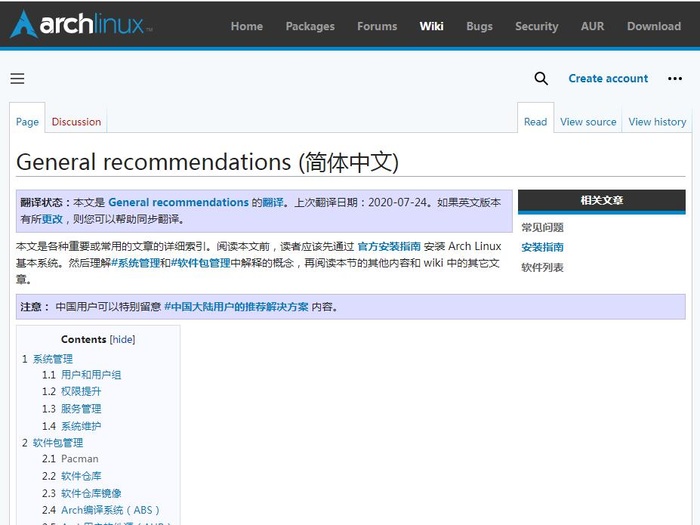This screenshot has height=525, width=700.
Task: Go to Forums in the navigation bar
Action: [x=377, y=26]
